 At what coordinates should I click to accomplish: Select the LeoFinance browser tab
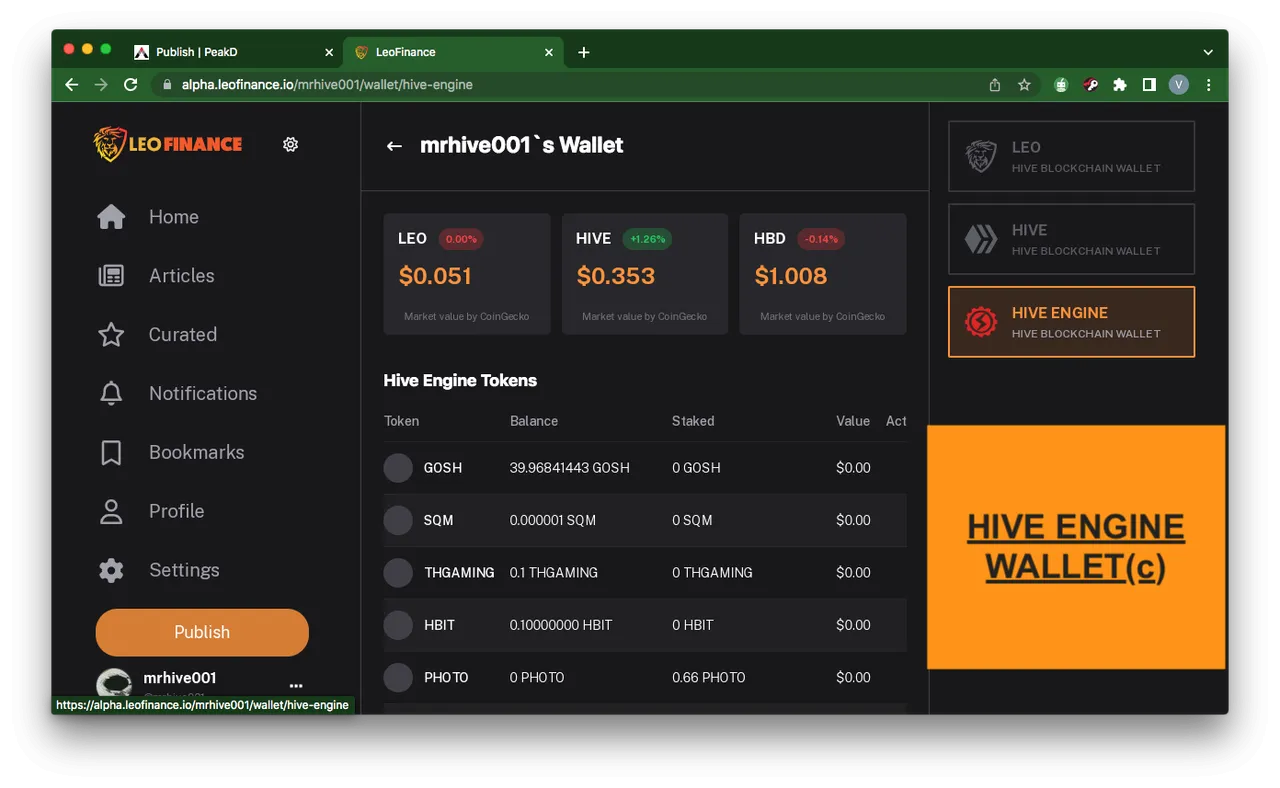(452, 52)
